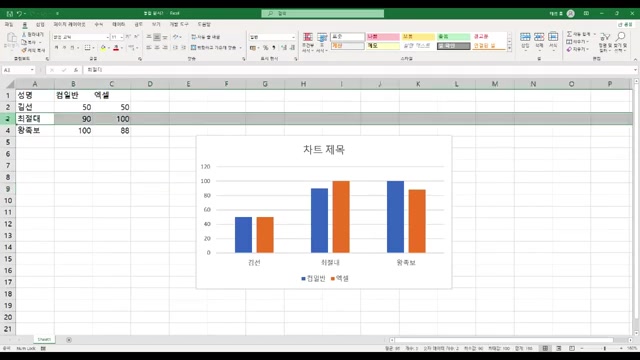This screenshot has height=360, width=640.
Task: Toggle Align Right button
Action: (x=165, y=48)
